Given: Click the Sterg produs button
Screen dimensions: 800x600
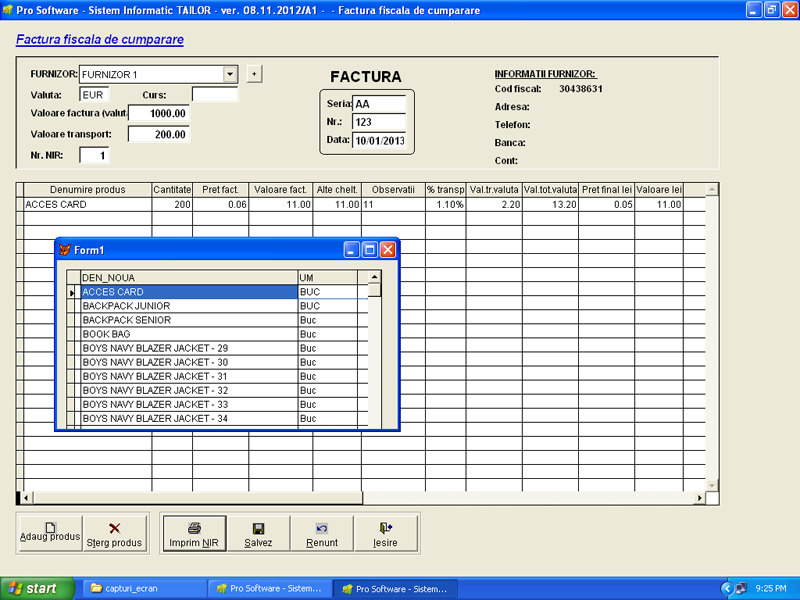Looking at the screenshot, I should [x=114, y=534].
